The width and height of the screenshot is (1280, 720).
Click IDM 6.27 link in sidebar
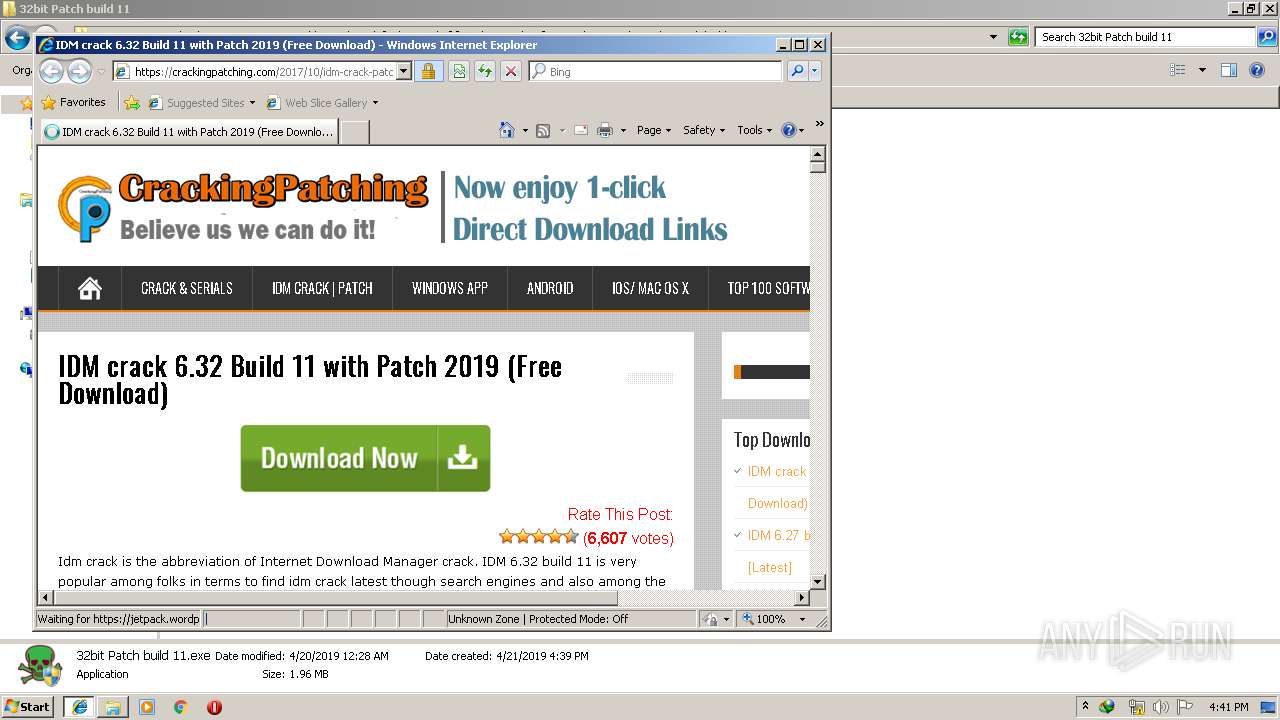(779, 535)
